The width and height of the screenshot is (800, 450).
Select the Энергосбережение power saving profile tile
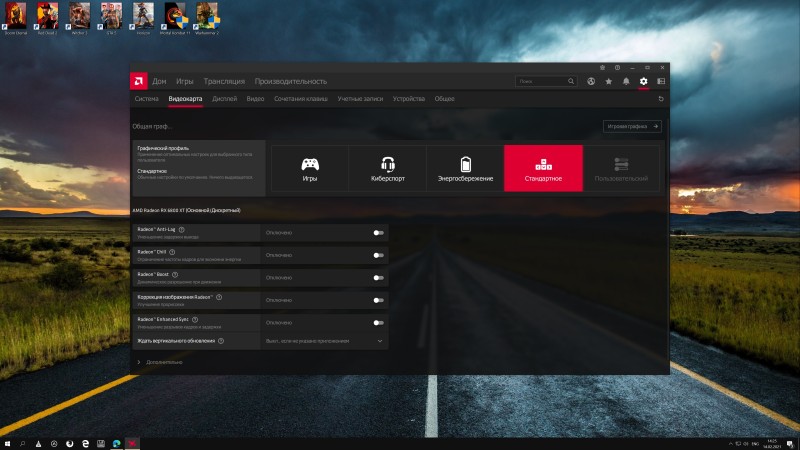(465, 168)
